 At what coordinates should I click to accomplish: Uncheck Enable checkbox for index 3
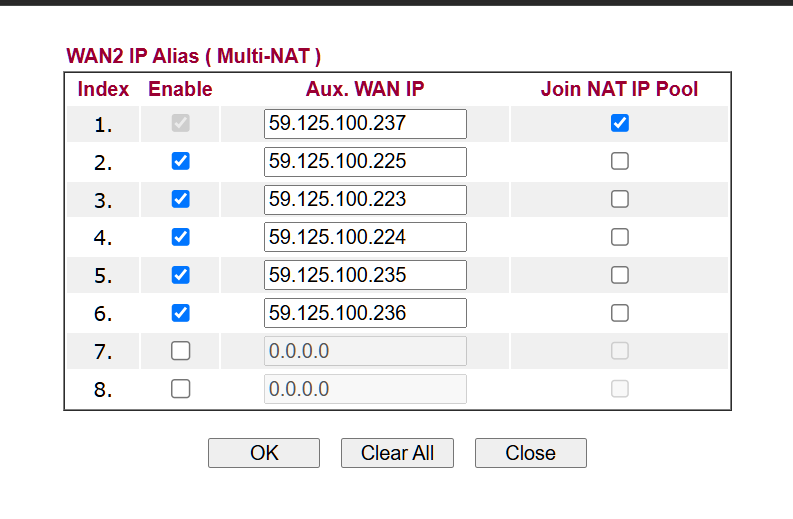coord(180,199)
